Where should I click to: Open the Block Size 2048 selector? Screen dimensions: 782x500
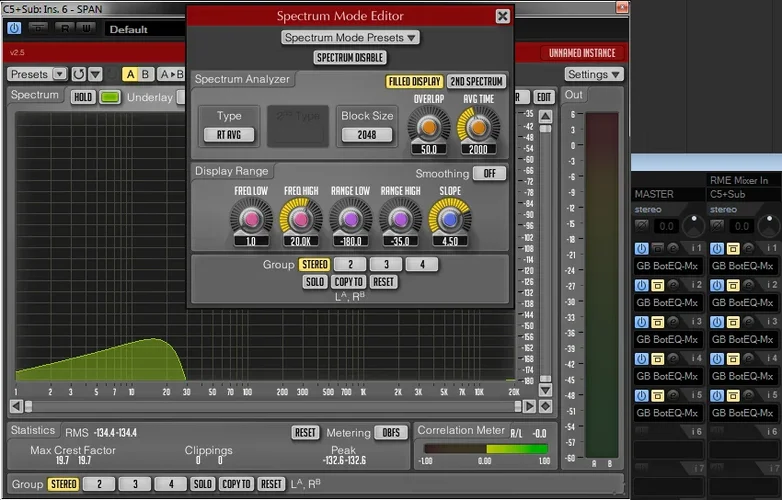click(x=367, y=135)
